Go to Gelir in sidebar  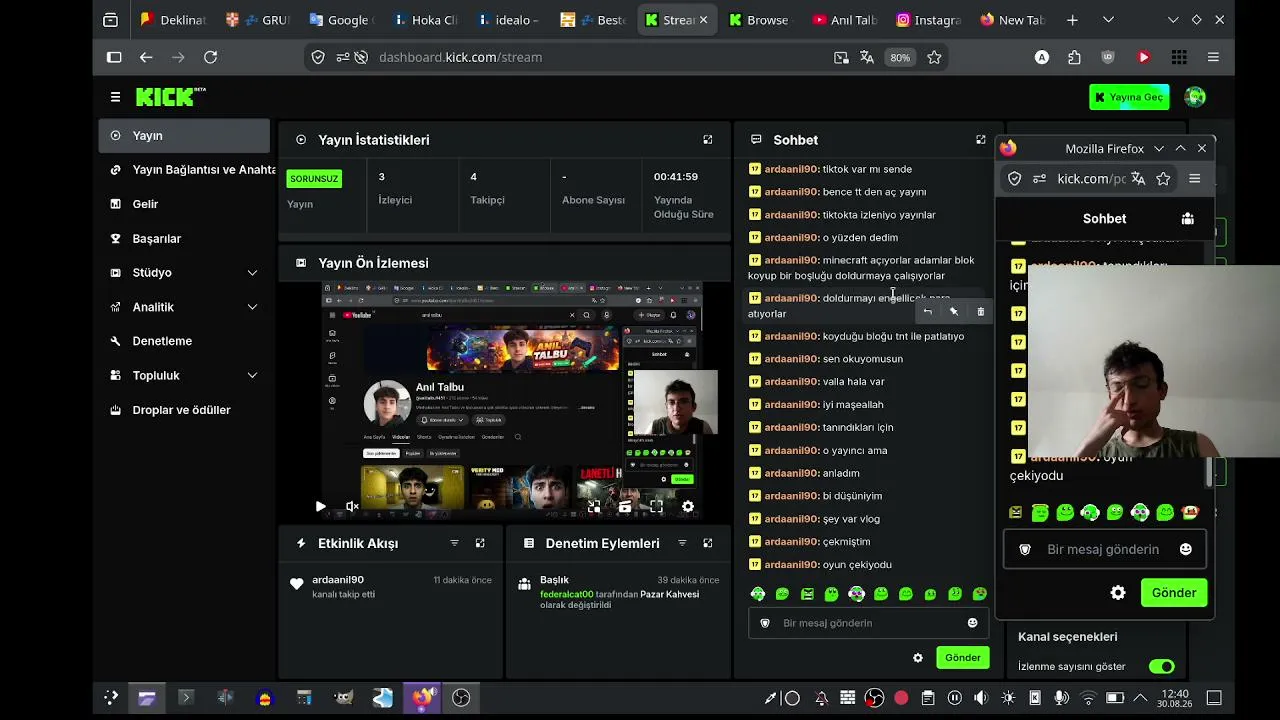[184, 204]
